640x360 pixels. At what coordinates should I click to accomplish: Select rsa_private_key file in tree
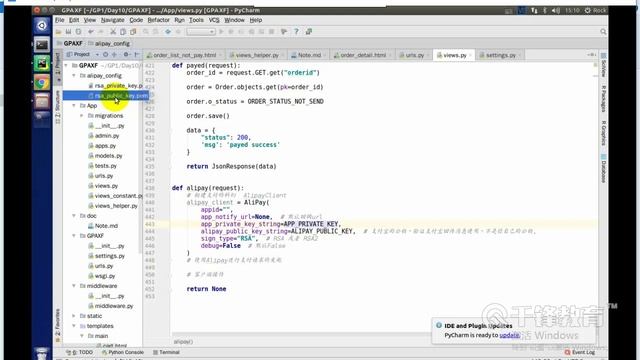click(116, 86)
